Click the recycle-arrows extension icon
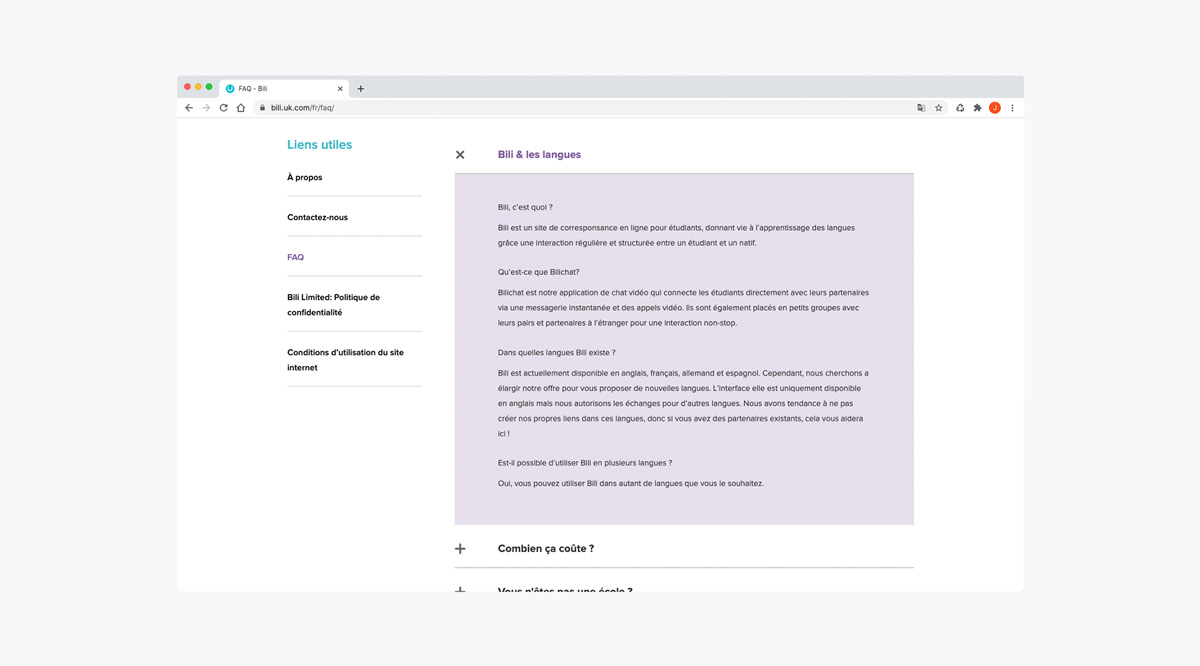 960,108
